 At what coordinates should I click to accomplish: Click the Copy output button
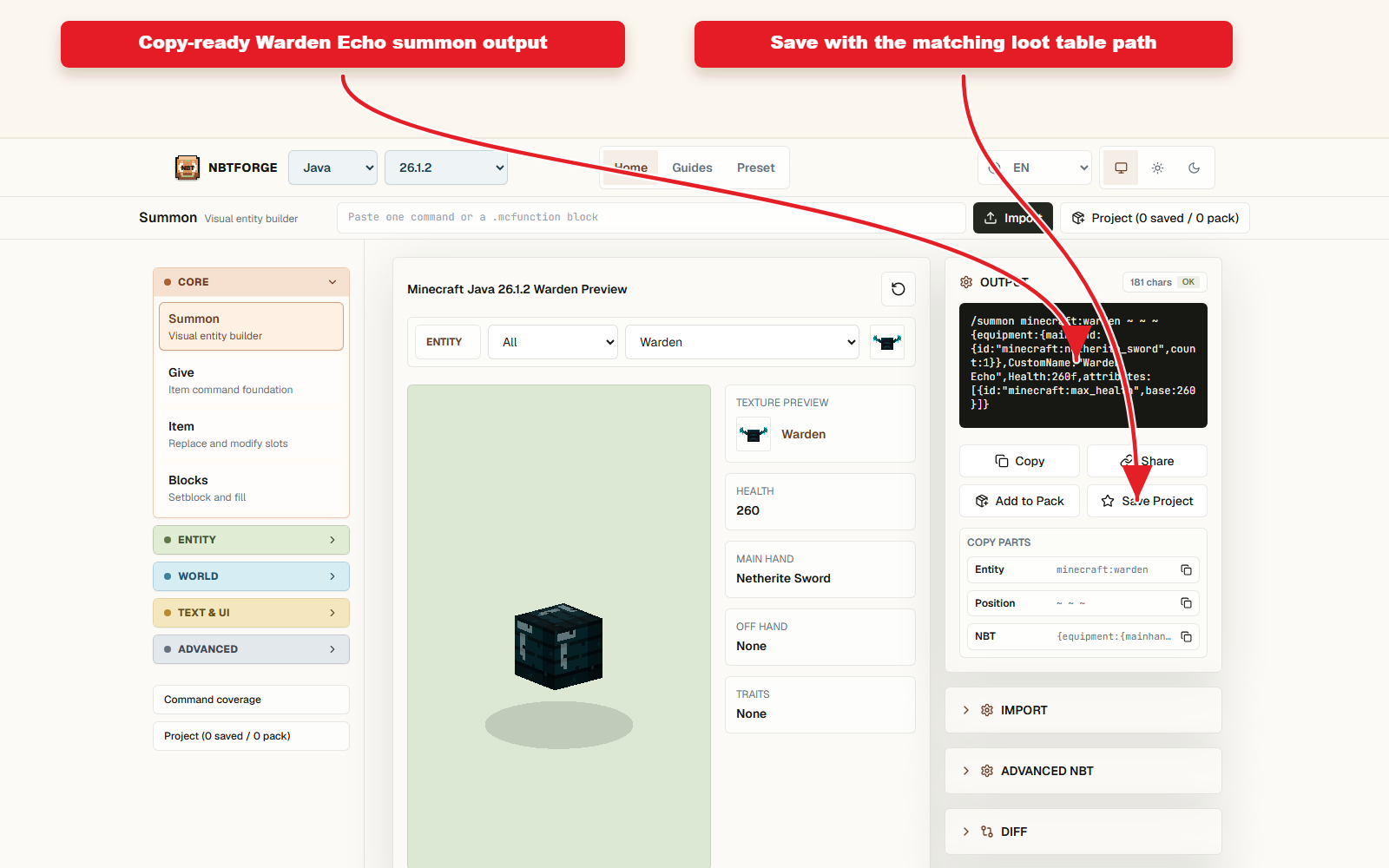(x=1019, y=461)
